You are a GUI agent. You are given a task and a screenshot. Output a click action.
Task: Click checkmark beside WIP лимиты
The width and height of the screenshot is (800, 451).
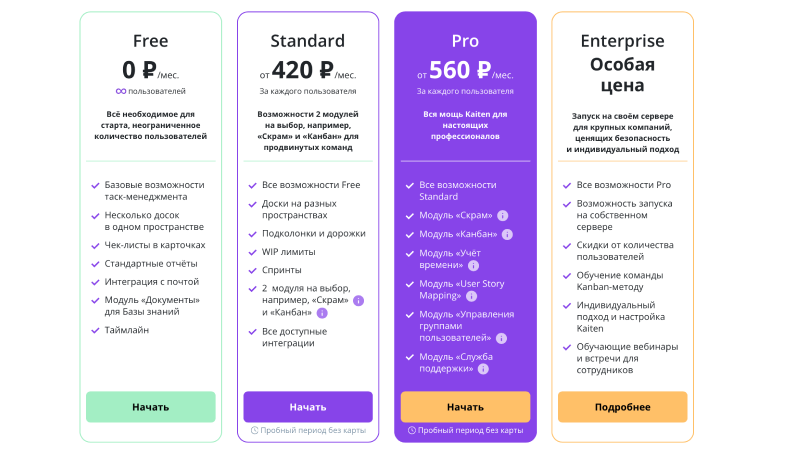[x=252, y=253]
